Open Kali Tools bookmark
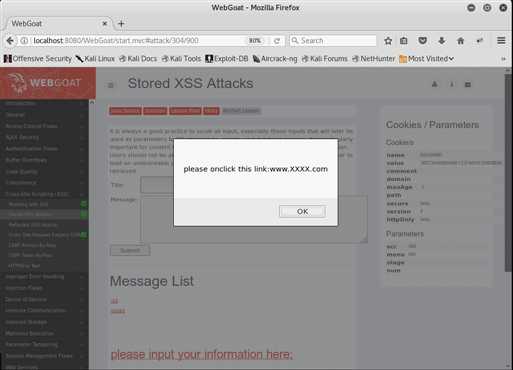This screenshot has height=370, width=513. (x=181, y=59)
